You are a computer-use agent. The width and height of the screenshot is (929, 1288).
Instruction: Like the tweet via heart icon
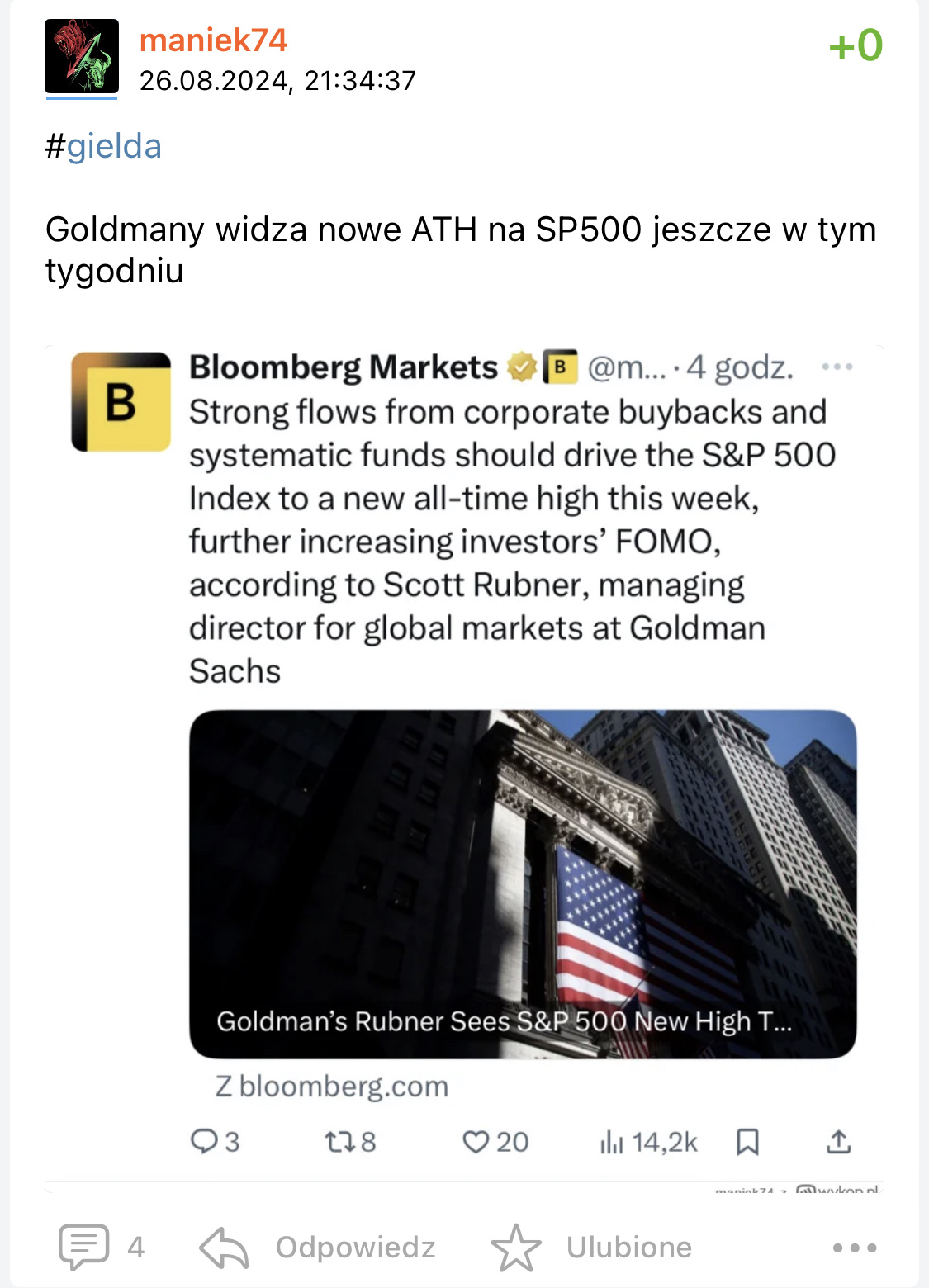[x=476, y=1142]
